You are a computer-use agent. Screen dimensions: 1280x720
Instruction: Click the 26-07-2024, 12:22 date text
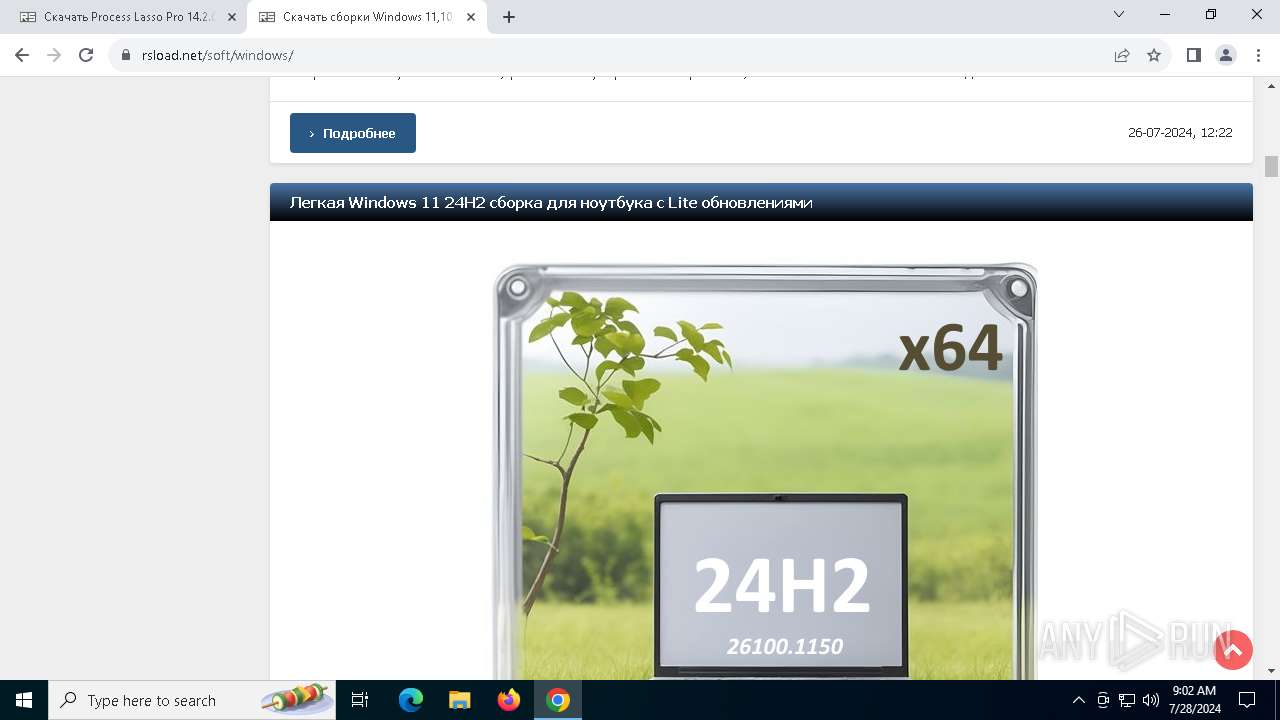(1180, 133)
